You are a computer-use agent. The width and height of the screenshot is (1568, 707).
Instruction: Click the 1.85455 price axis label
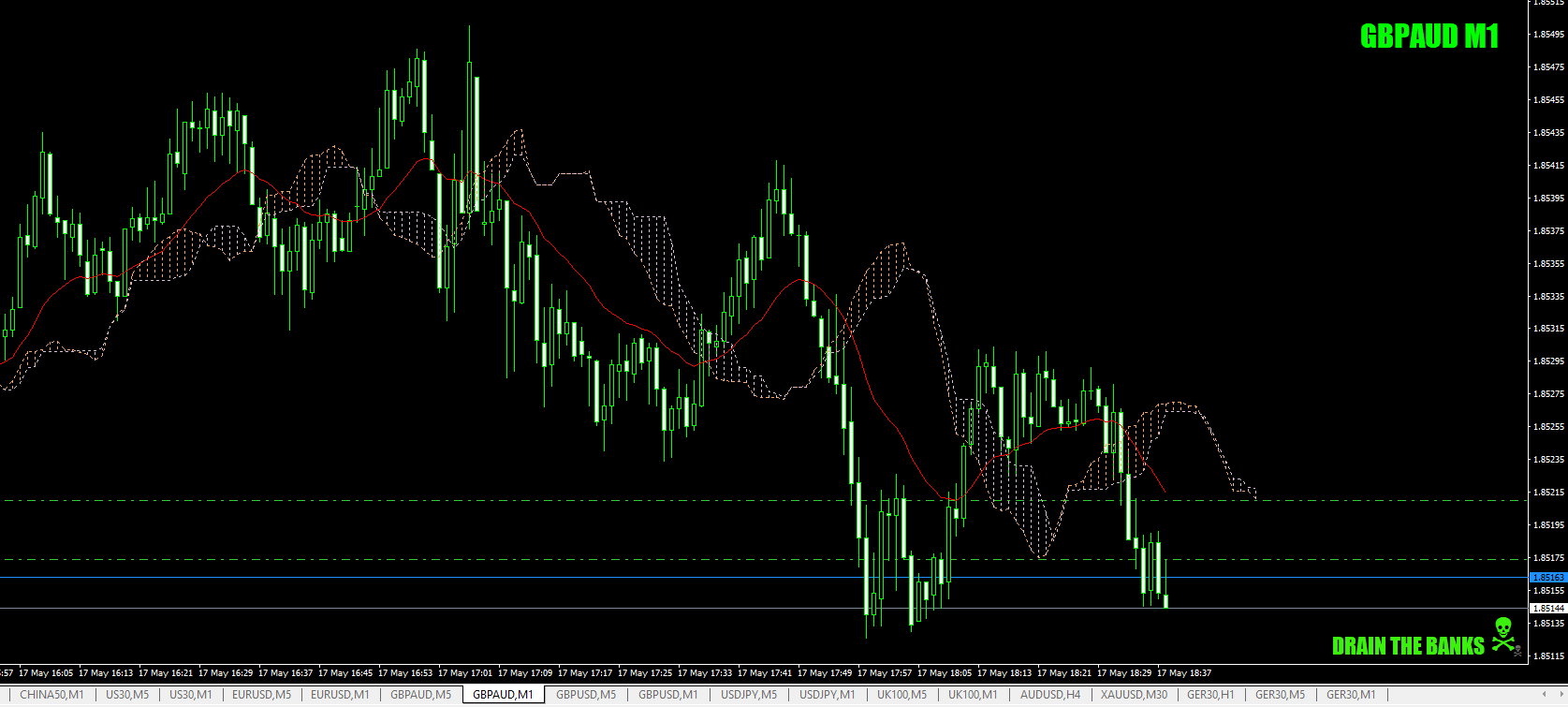point(1549,100)
